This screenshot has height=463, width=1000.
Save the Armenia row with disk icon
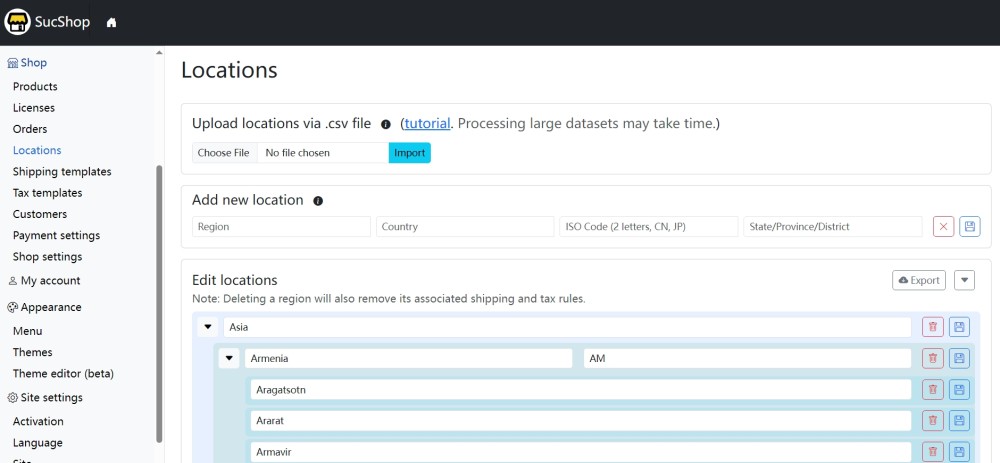(x=959, y=358)
